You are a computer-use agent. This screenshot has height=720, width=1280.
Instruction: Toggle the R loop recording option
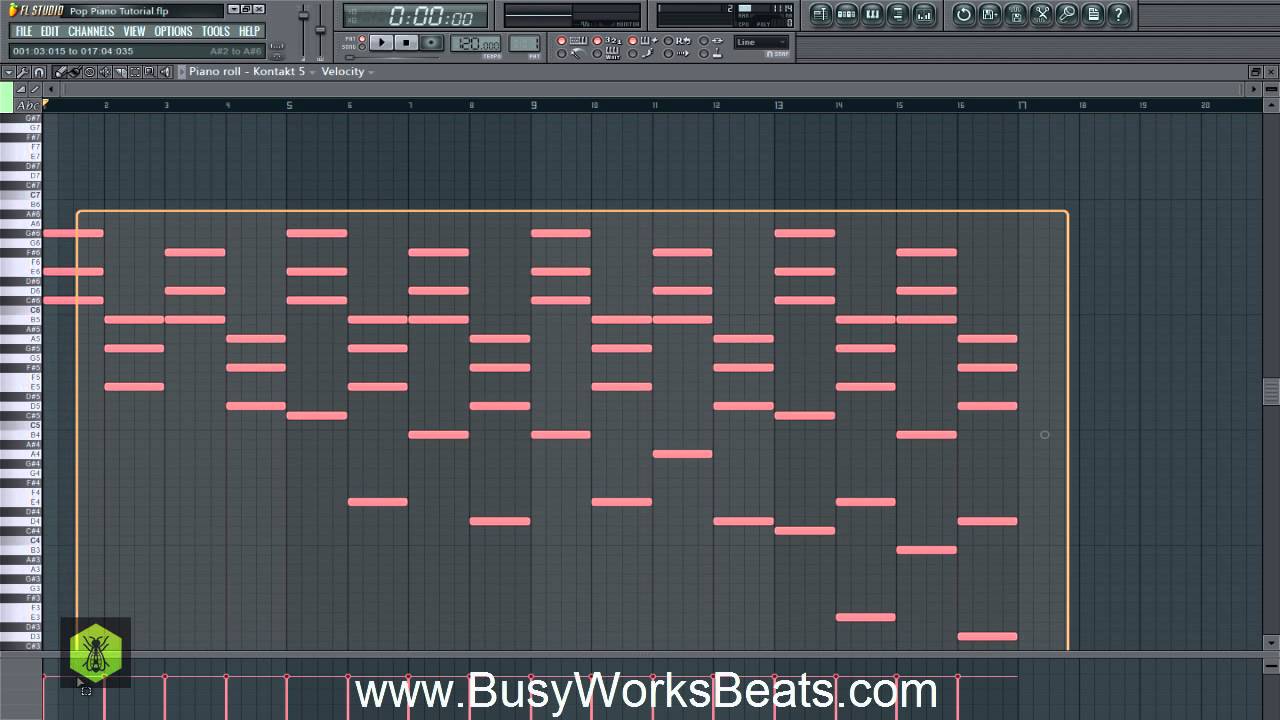pyautogui.click(x=668, y=40)
